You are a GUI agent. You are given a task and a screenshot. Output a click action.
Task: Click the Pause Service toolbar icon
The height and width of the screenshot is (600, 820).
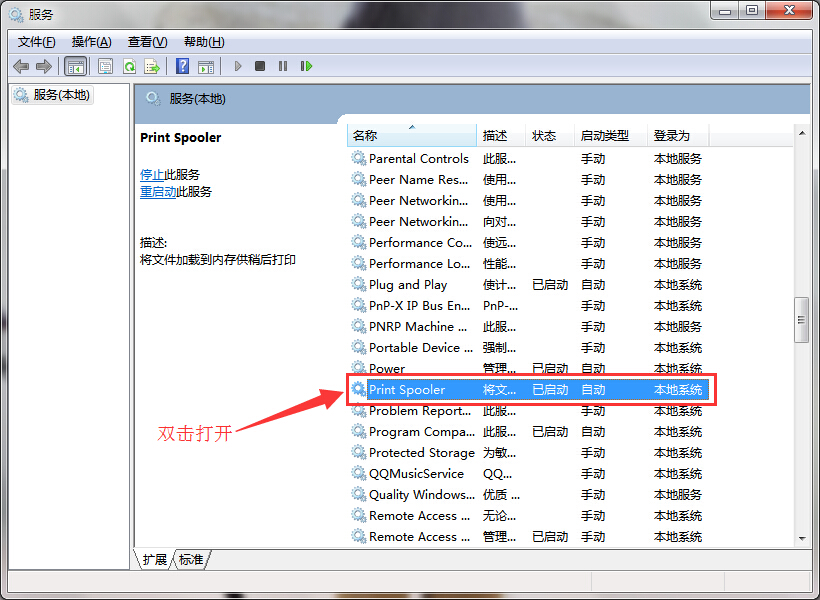click(283, 66)
